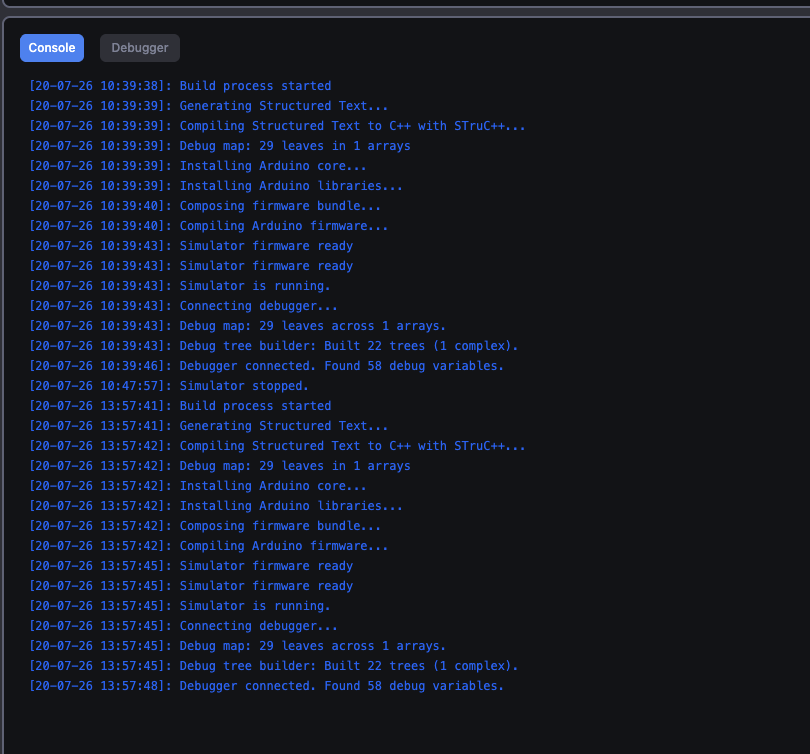Select 'Installing Arduino core...' line at 13:57:42
The image size is (810, 754).
[198, 486]
